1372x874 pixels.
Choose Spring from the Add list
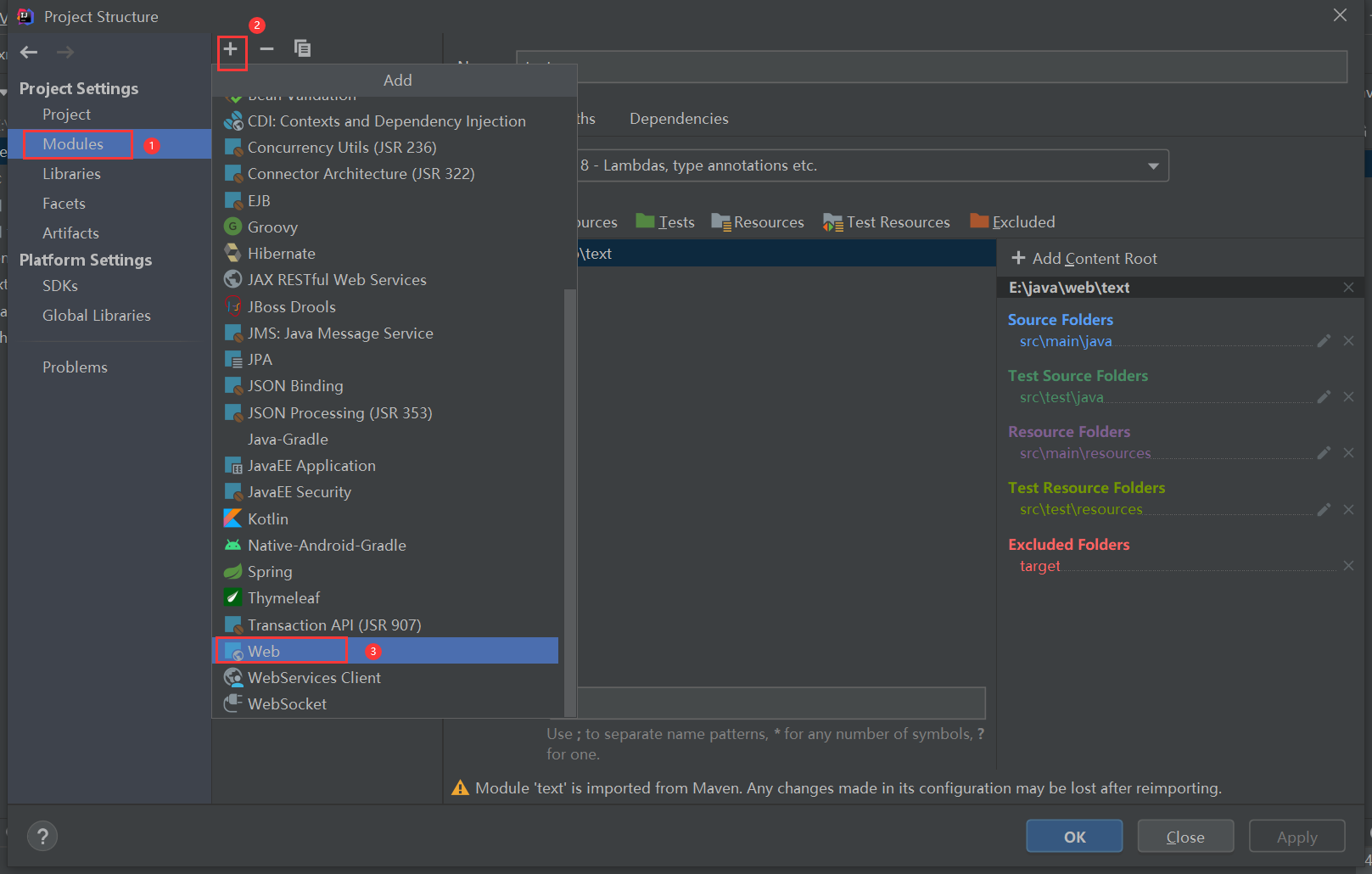[x=385, y=572]
